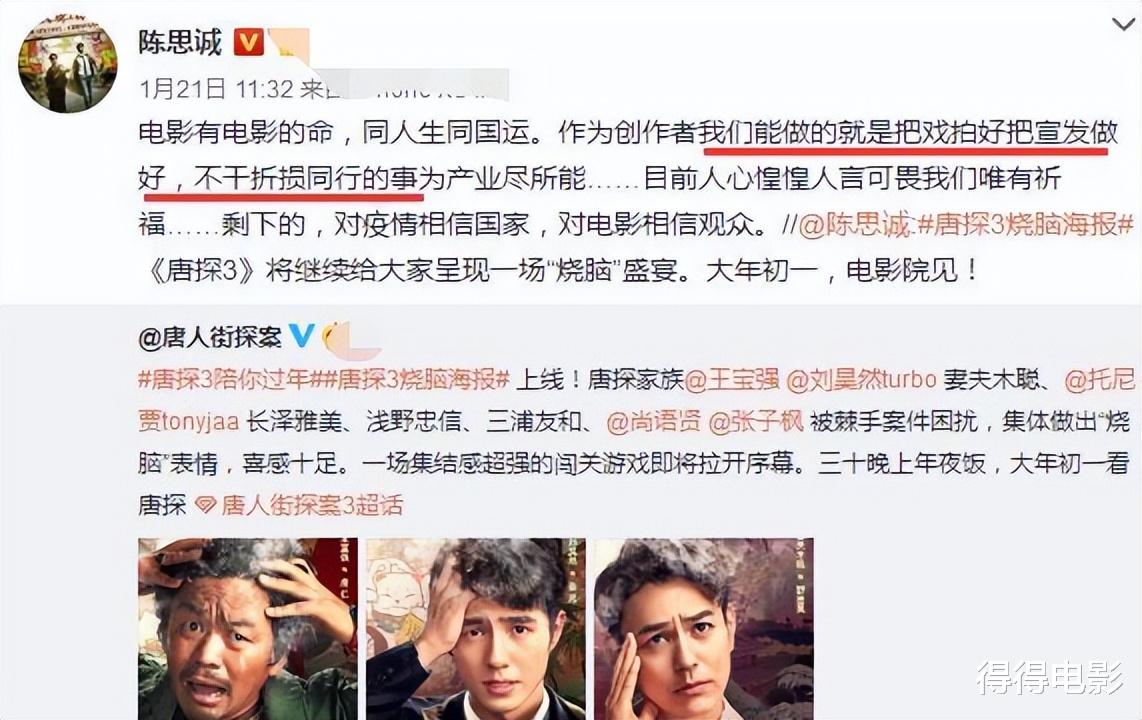The height and width of the screenshot is (720, 1142).
Task: Open the @陈思诚 mention in the post
Action: point(856,225)
